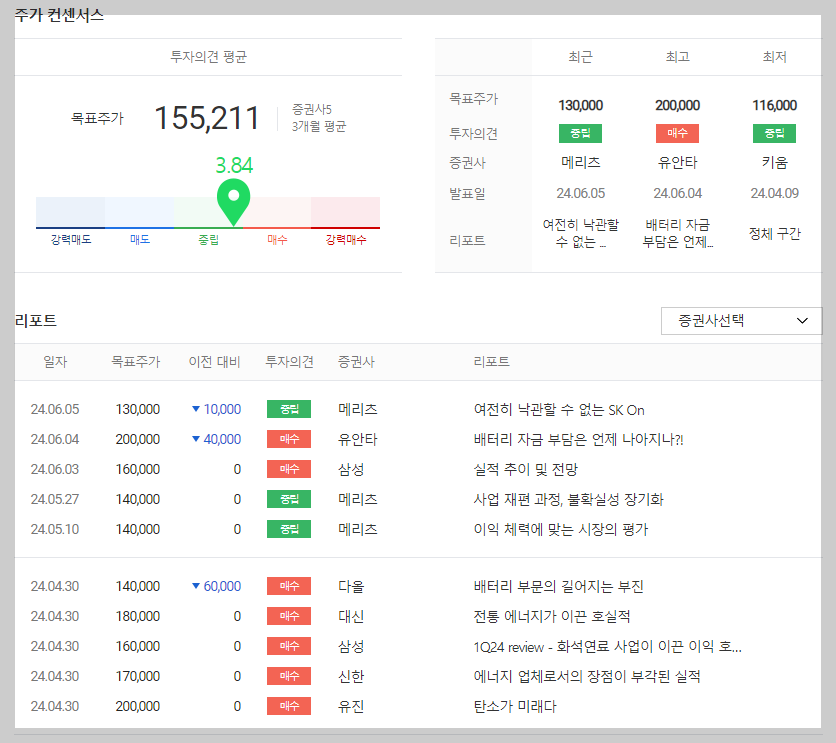Click the 최고 column heading
Viewport: 836px width, 743px height.
pos(677,56)
